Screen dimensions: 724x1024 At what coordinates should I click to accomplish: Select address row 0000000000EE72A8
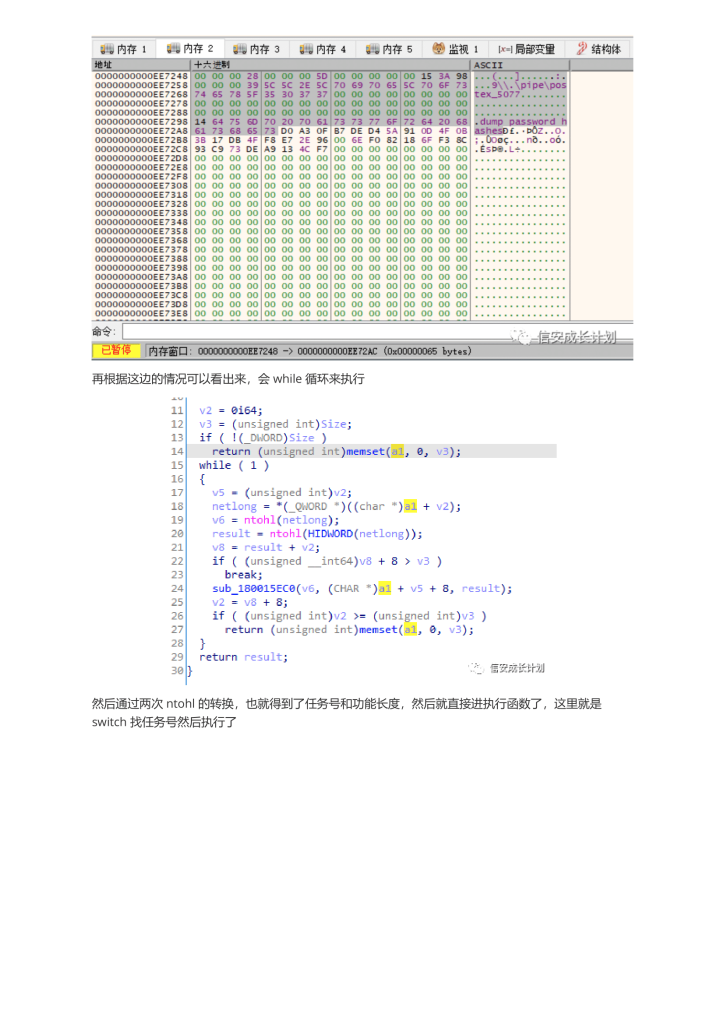tap(141, 131)
